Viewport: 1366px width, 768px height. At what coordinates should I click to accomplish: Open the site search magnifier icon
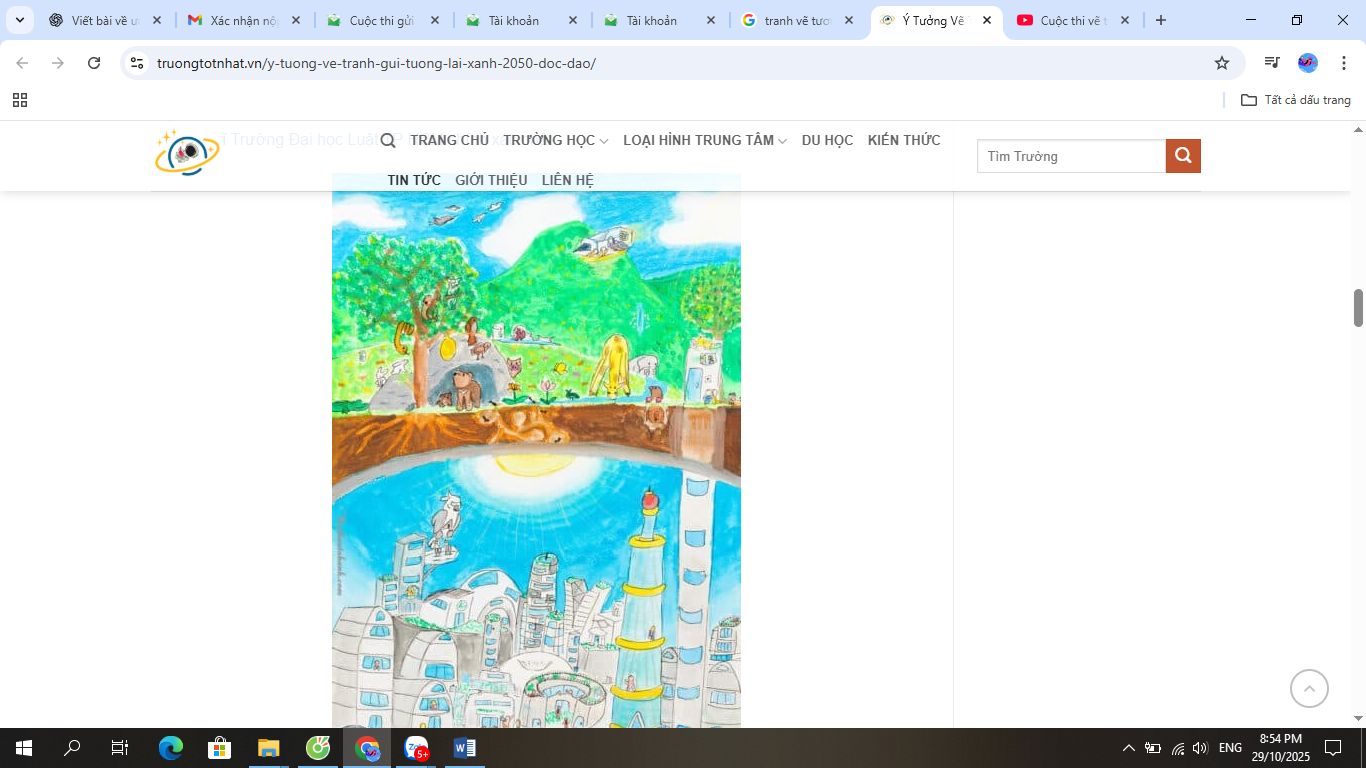[388, 141]
